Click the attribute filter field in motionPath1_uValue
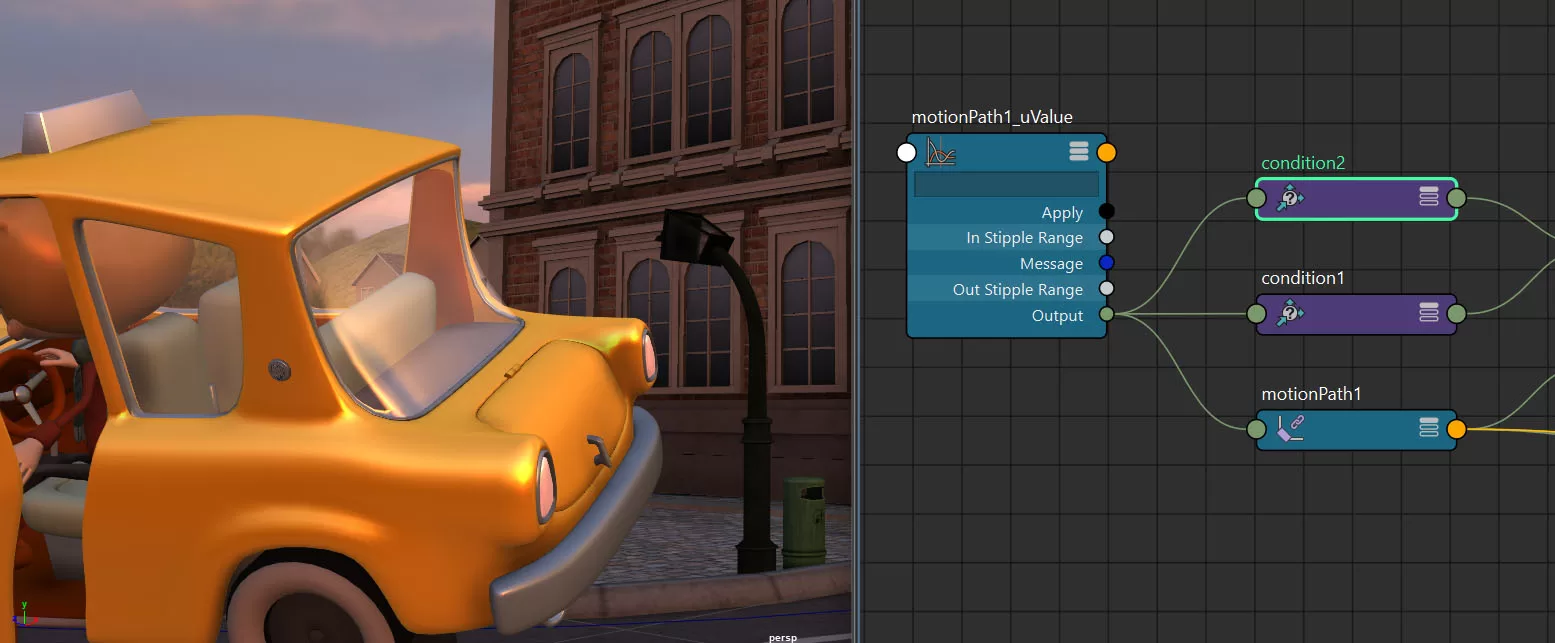1555x643 pixels. (1006, 184)
